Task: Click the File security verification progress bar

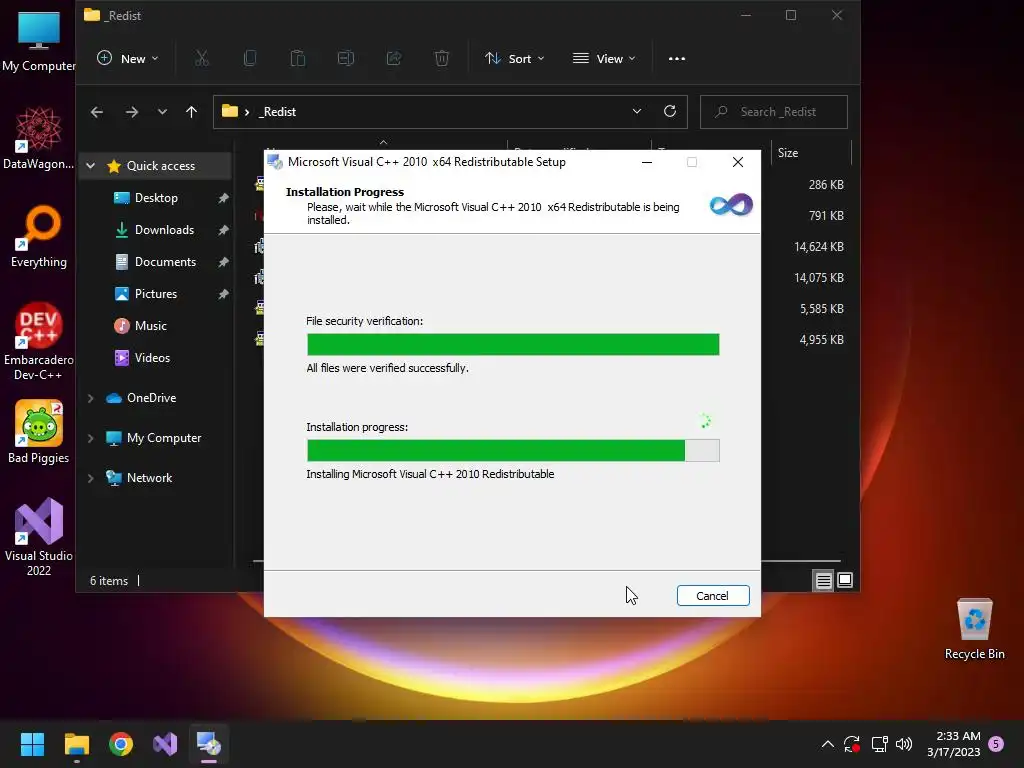Action: [513, 345]
